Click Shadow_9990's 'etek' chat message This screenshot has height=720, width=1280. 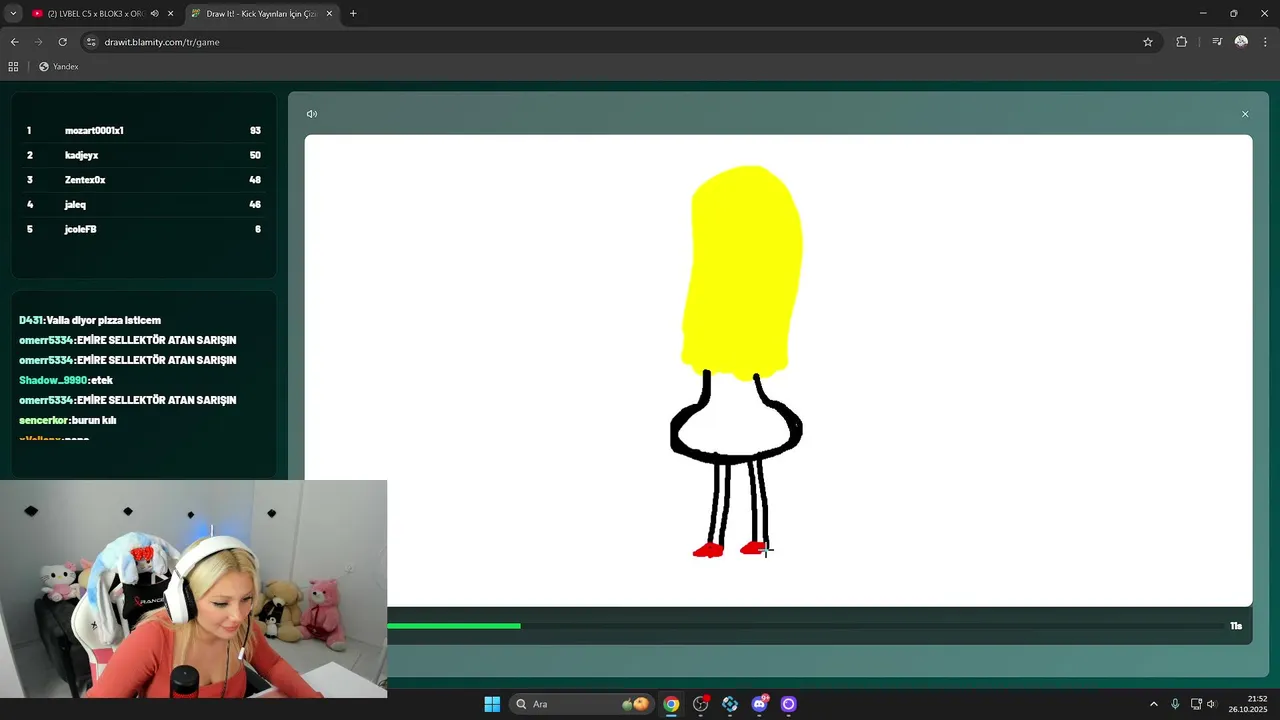point(66,380)
